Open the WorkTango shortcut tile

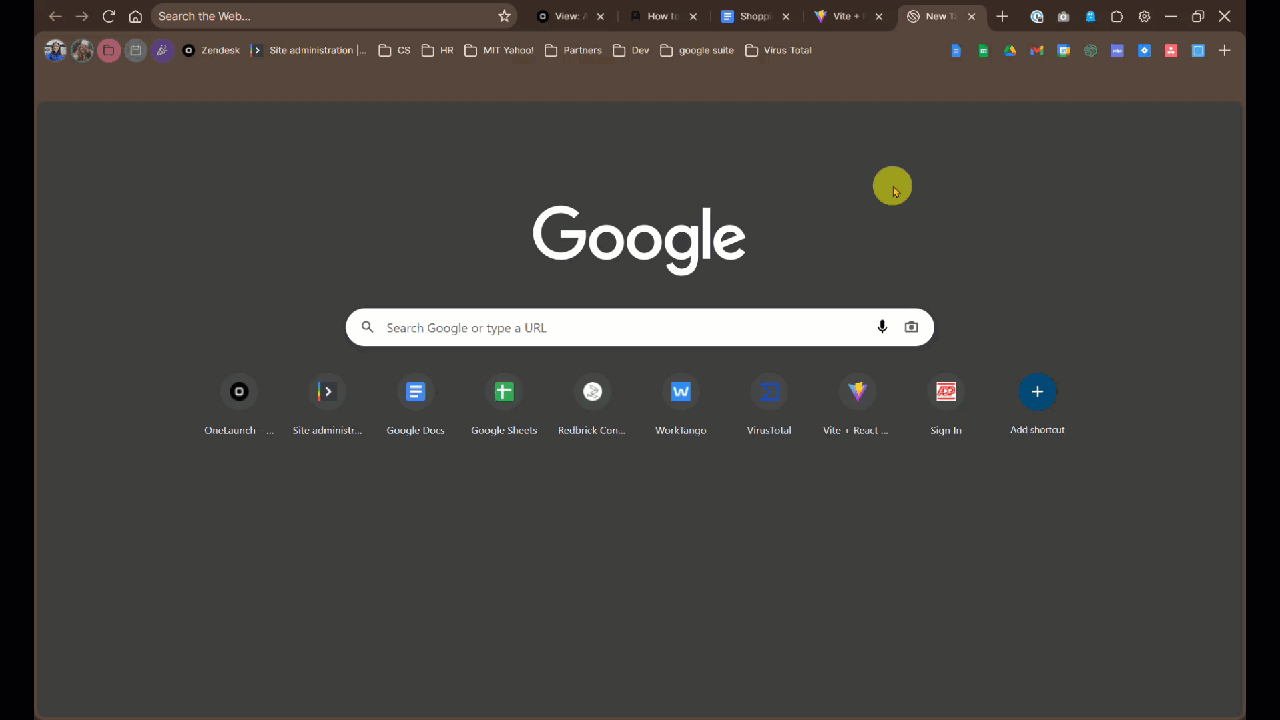681,403
